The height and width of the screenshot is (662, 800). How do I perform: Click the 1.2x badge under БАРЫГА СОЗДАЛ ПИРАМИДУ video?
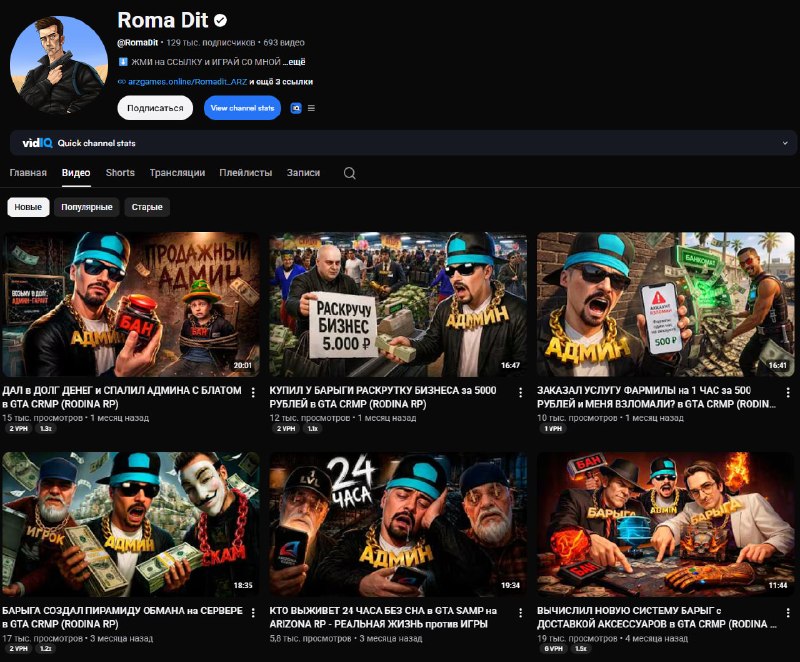[x=46, y=649]
